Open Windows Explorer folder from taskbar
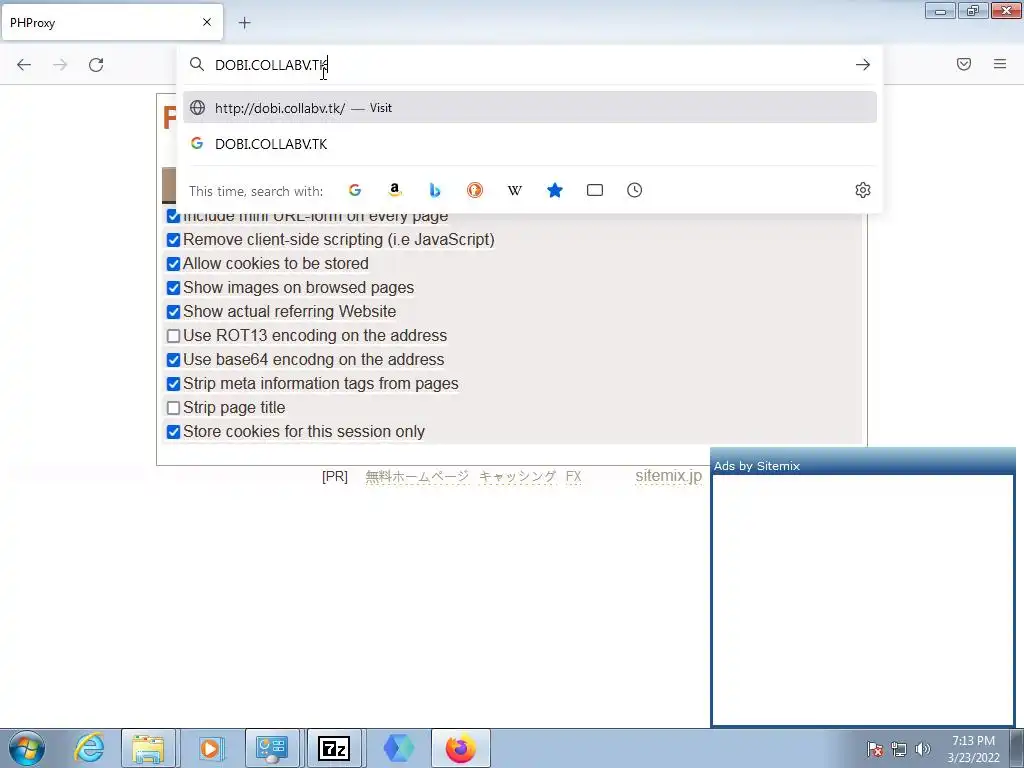The width and height of the screenshot is (1024, 768). point(148,748)
